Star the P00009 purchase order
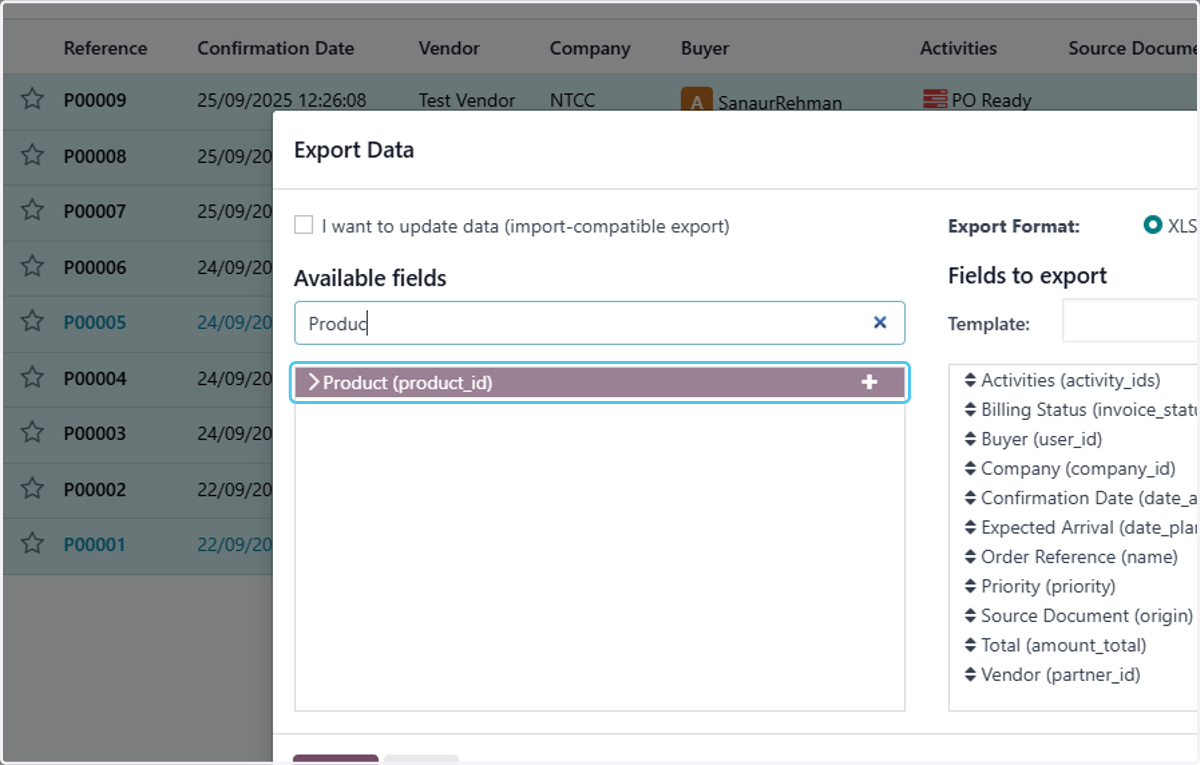This screenshot has width=1200, height=765. coord(33,99)
